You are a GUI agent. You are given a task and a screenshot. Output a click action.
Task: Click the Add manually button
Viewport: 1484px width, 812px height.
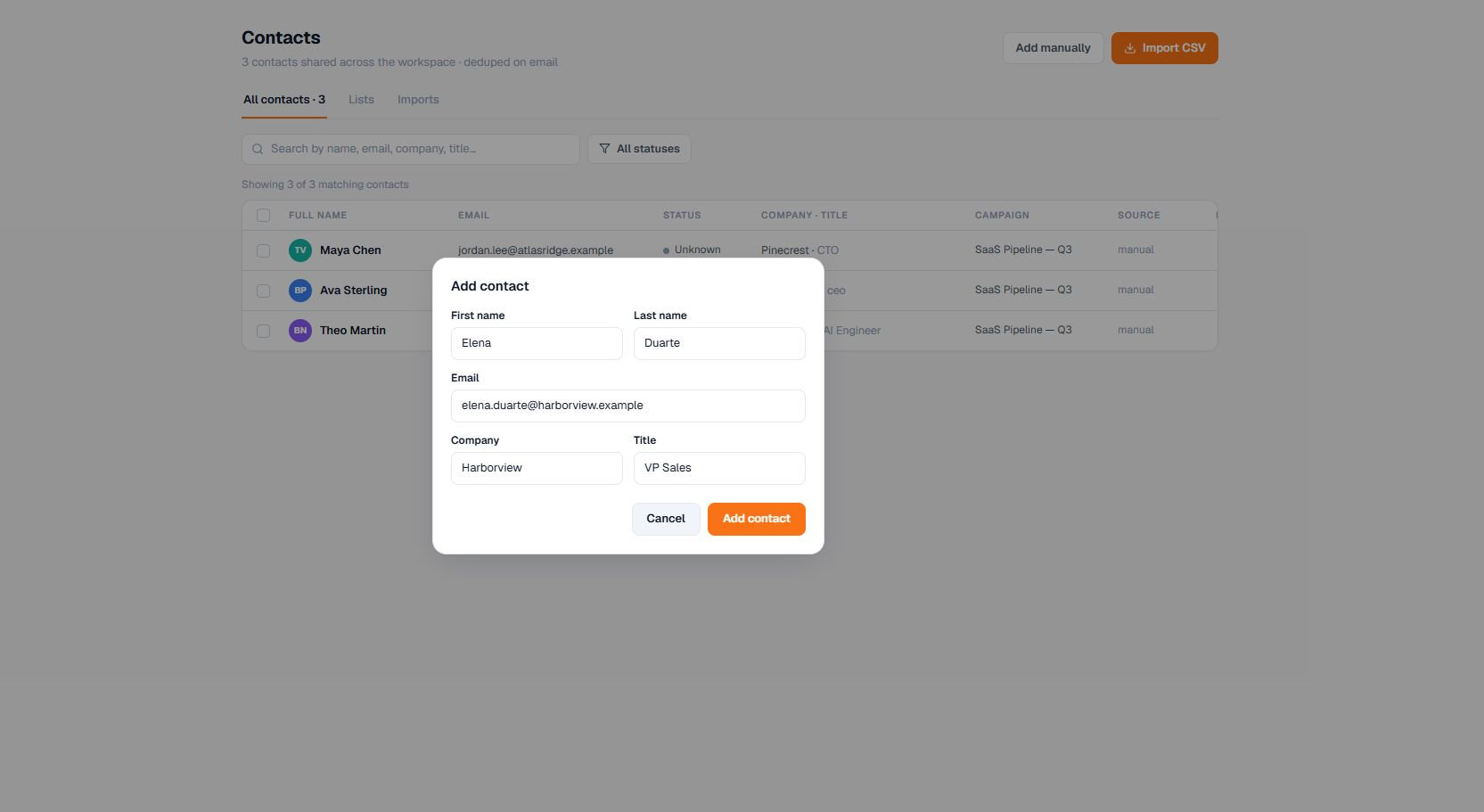(x=1053, y=48)
